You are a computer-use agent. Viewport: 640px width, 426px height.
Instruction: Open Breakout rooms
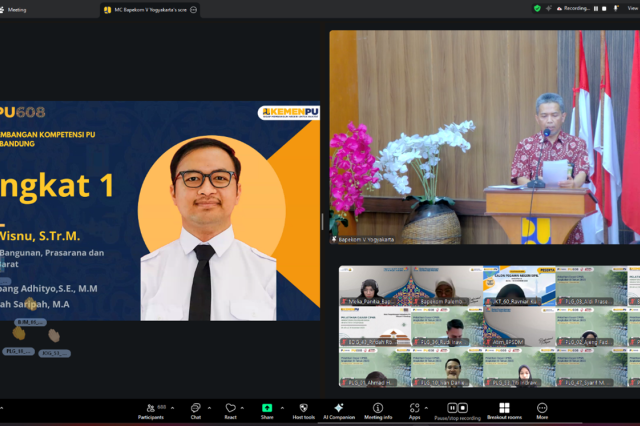point(504,409)
